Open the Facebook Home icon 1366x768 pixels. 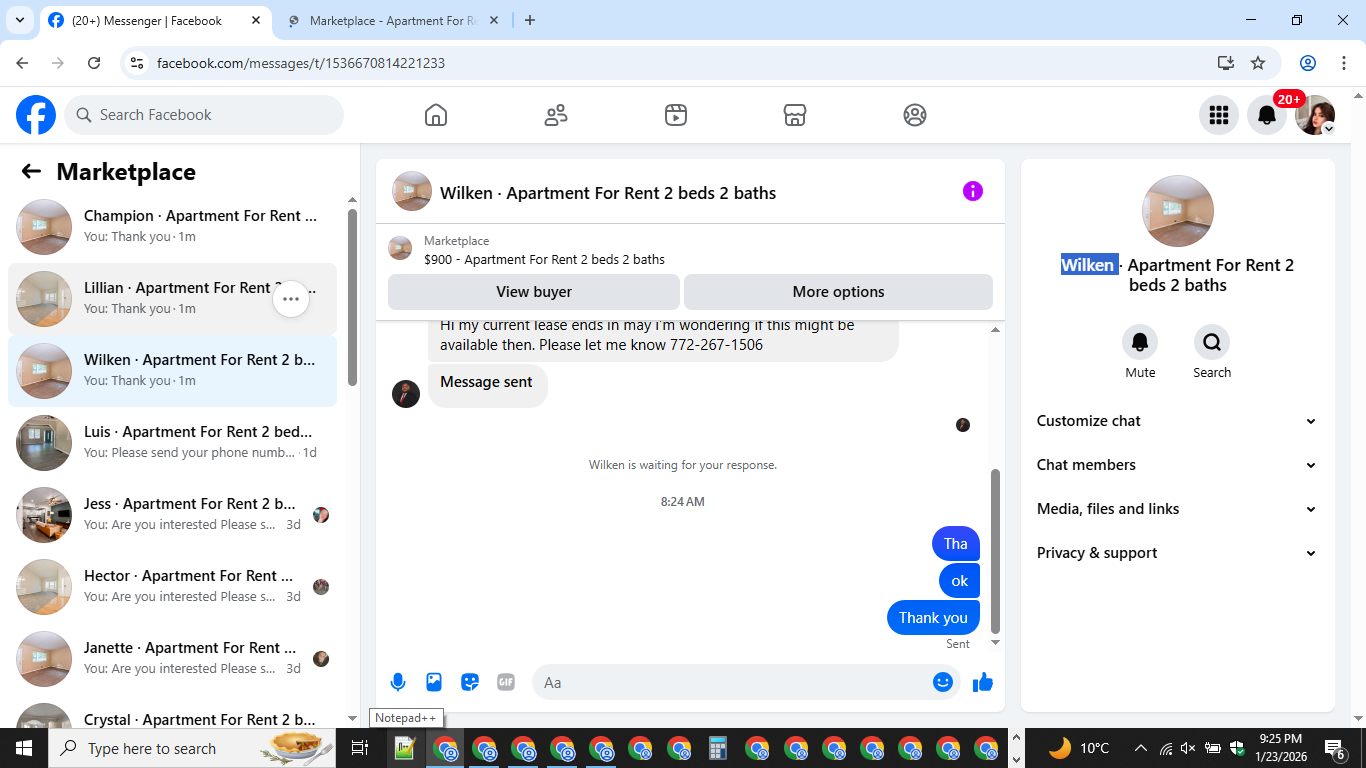pyautogui.click(x=436, y=115)
